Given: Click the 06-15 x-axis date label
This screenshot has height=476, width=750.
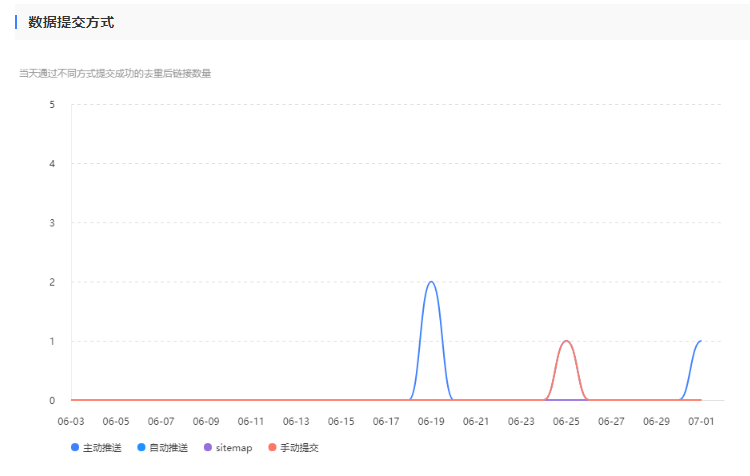Looking at the screenshot, I should 341,422.
